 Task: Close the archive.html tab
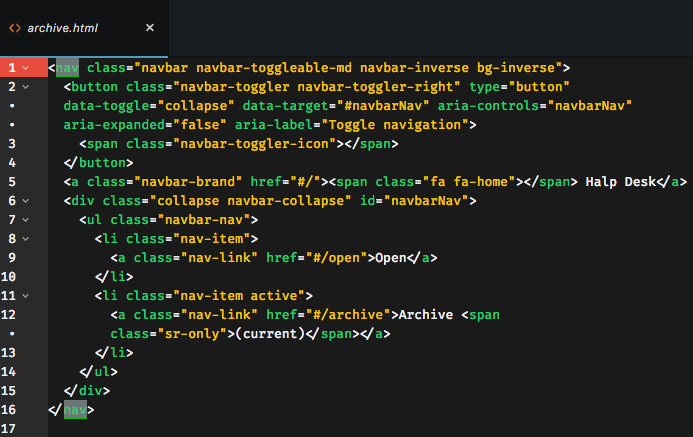pos(150,28)
